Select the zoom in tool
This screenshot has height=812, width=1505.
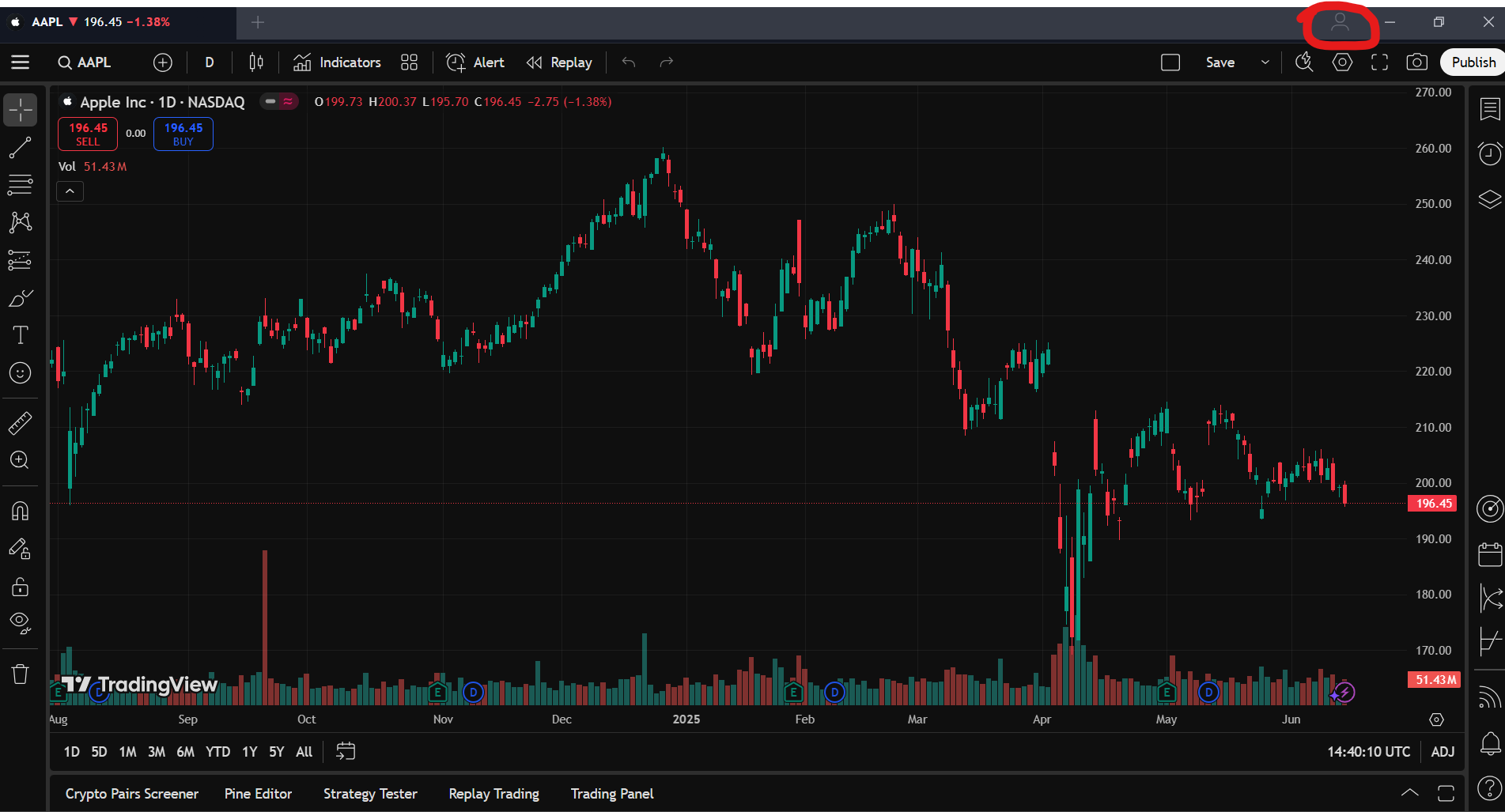21,460
